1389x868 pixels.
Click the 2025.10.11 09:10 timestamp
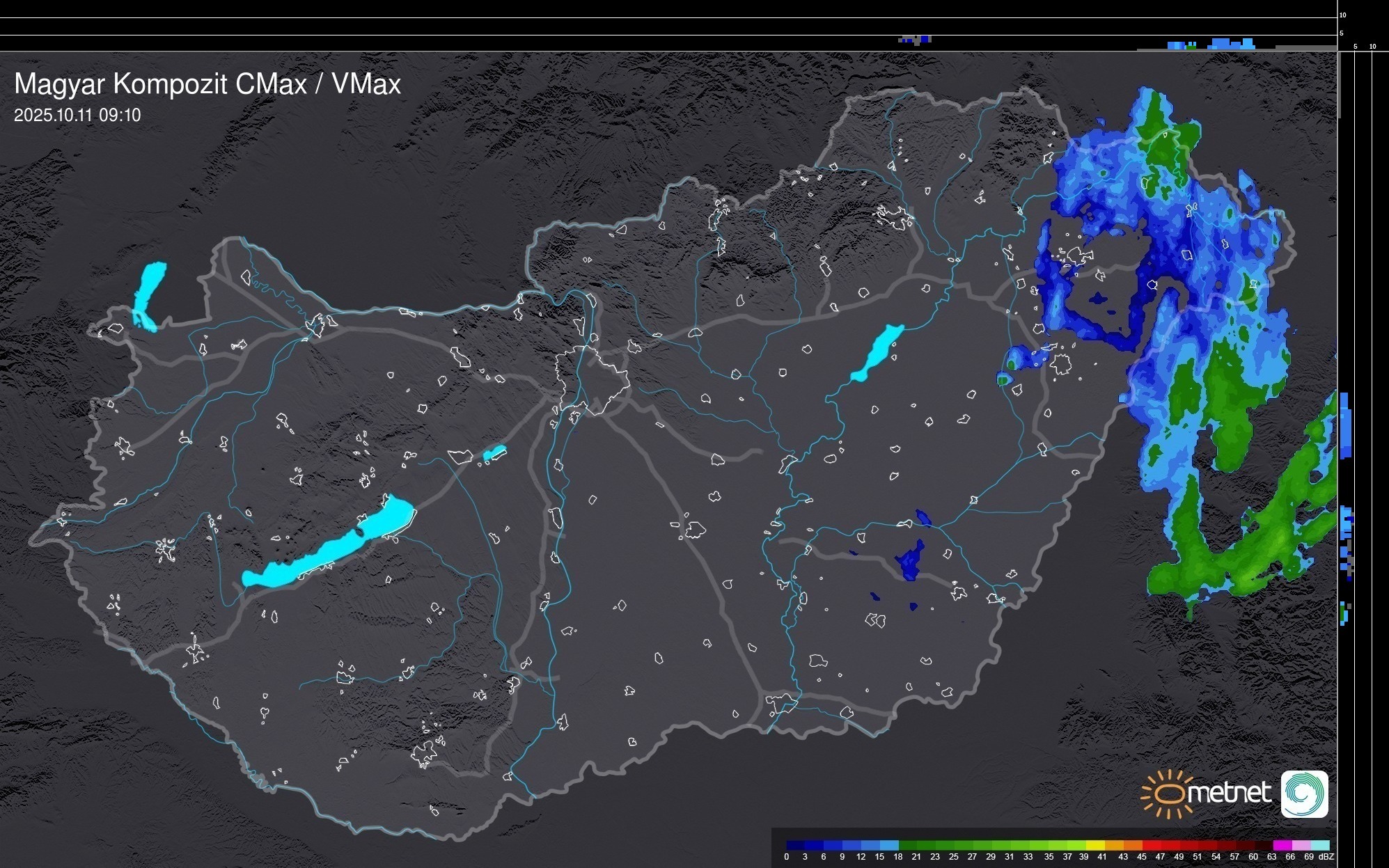click(x=77, y=115)
